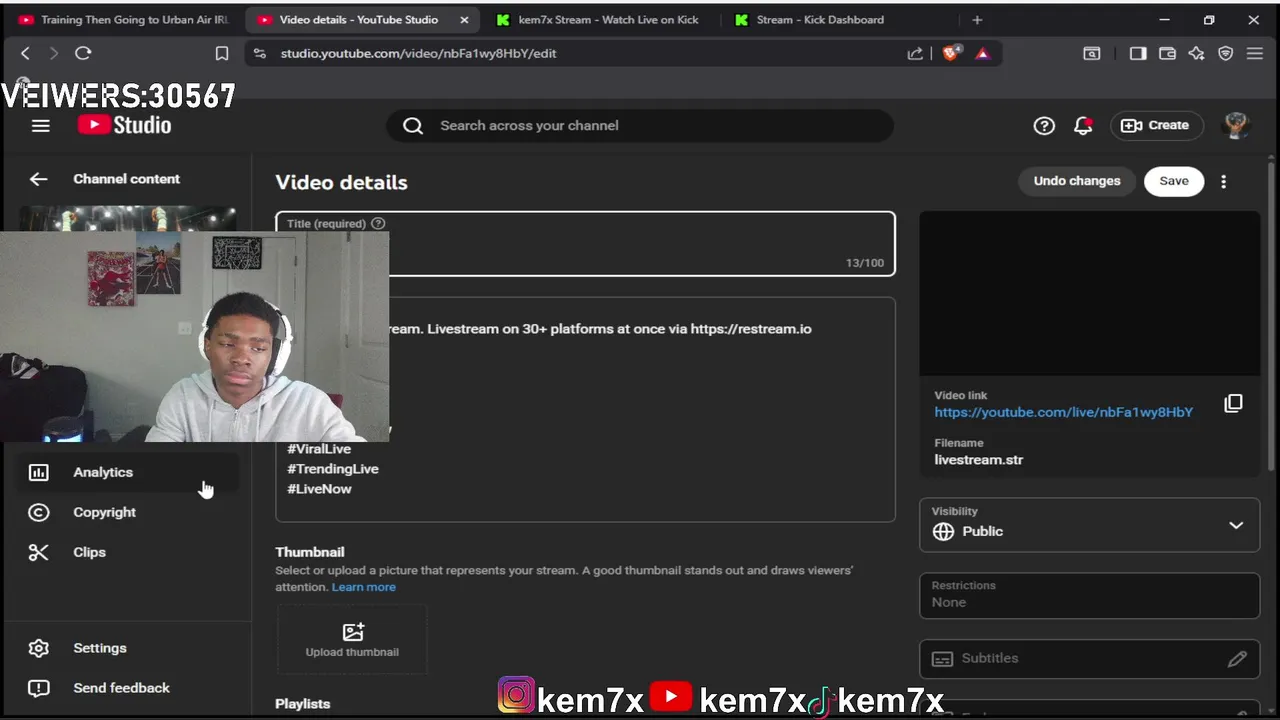
Task: Click the video preview player
Action: 1090,293
